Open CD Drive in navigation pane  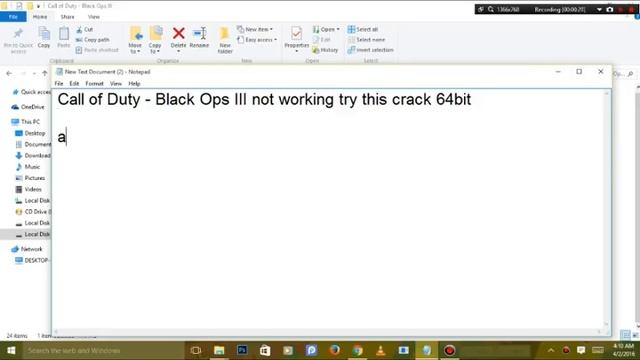pyautogui.click(x=33, y=212)
